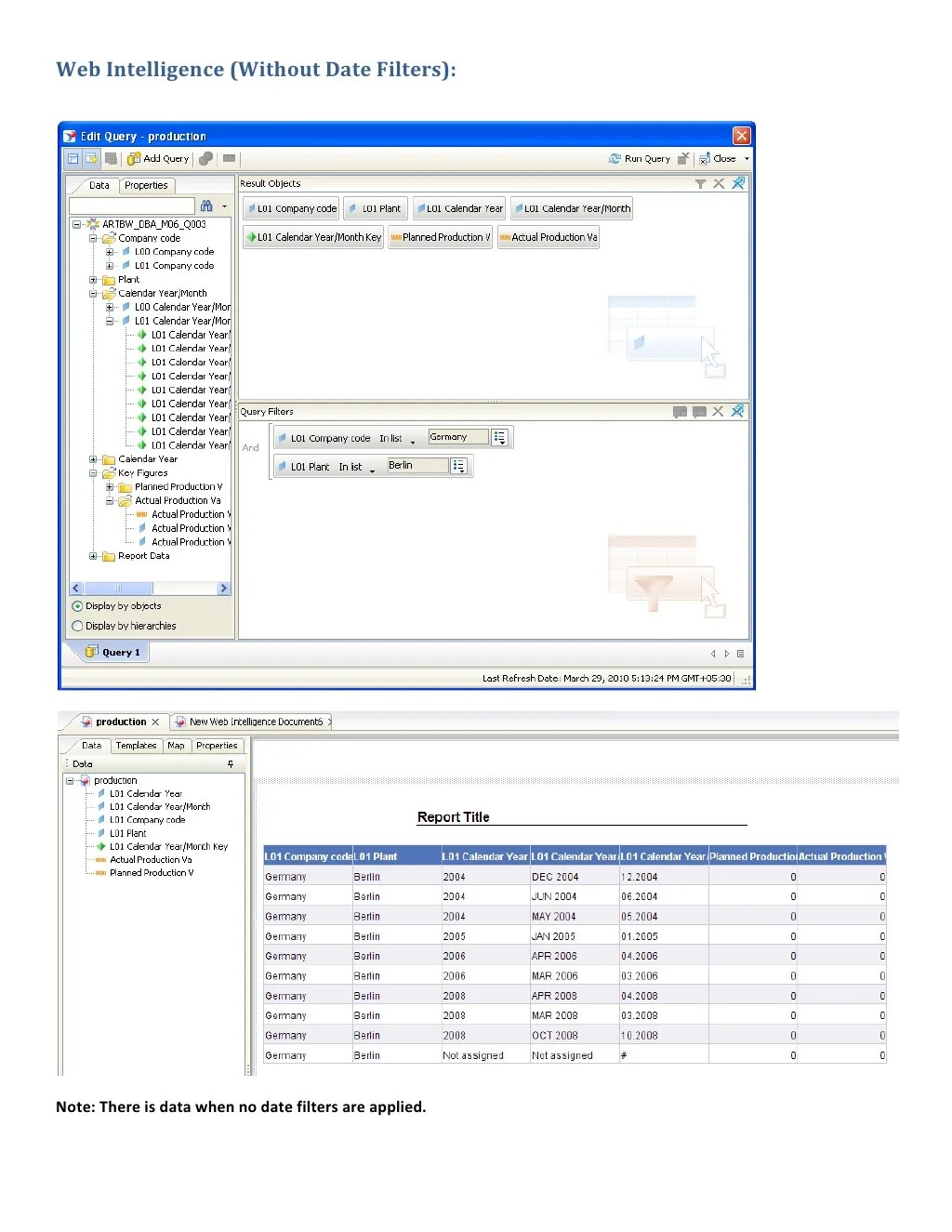The height and width of the screenshot is (1232, 952).
Task: Click the filter icon in Result Objects header
Action: (x=701, y=183)
